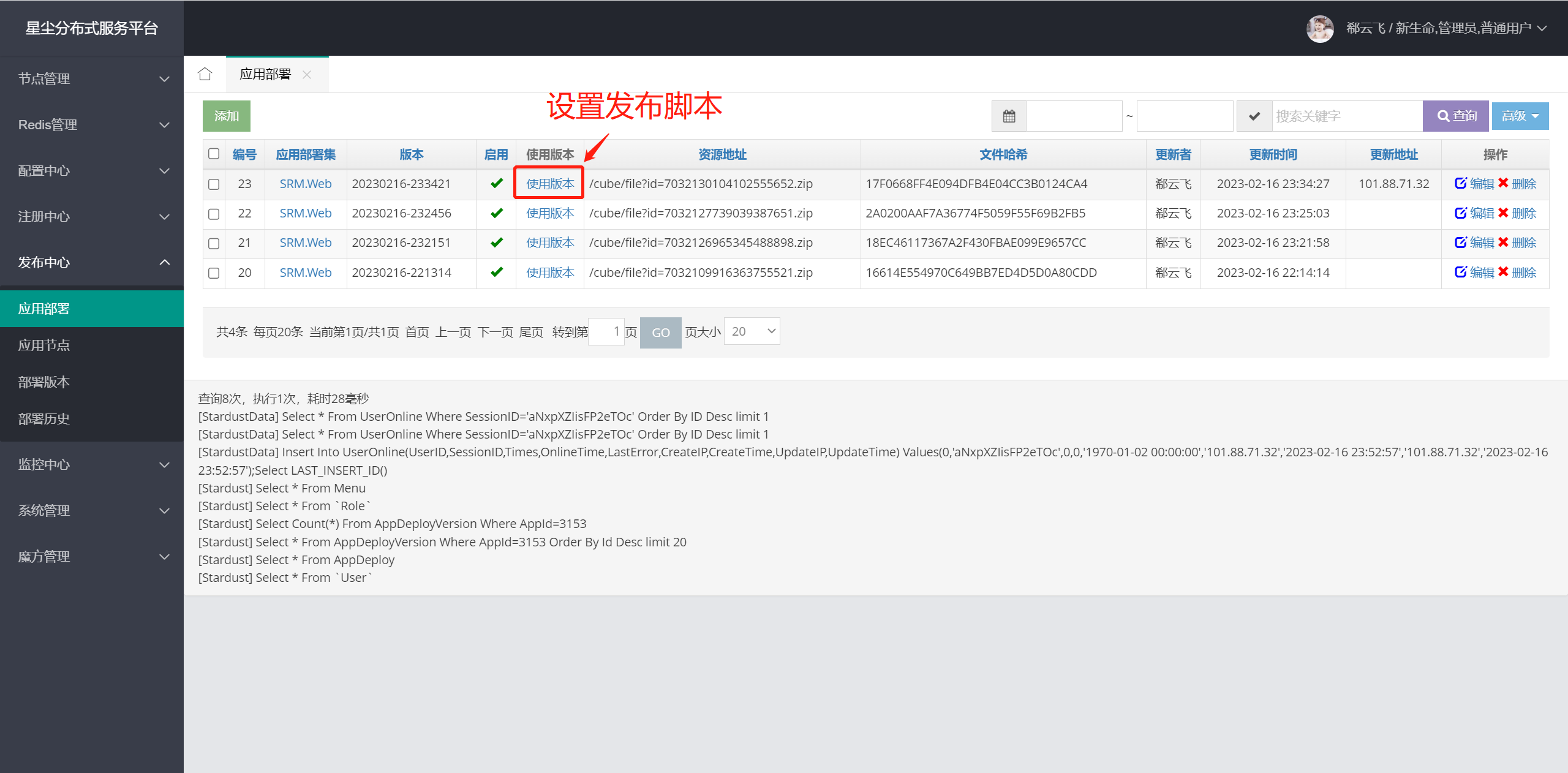This screenshot has height=773, width=1568.
Task: Delete deployment row 21
Action: click(1517, 243)
